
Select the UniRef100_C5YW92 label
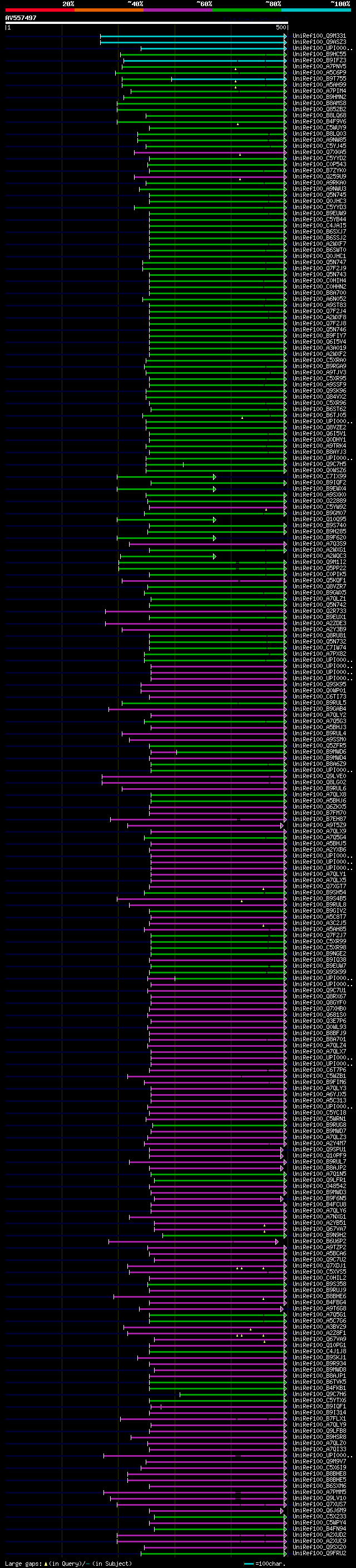click(x=319, y=507)
